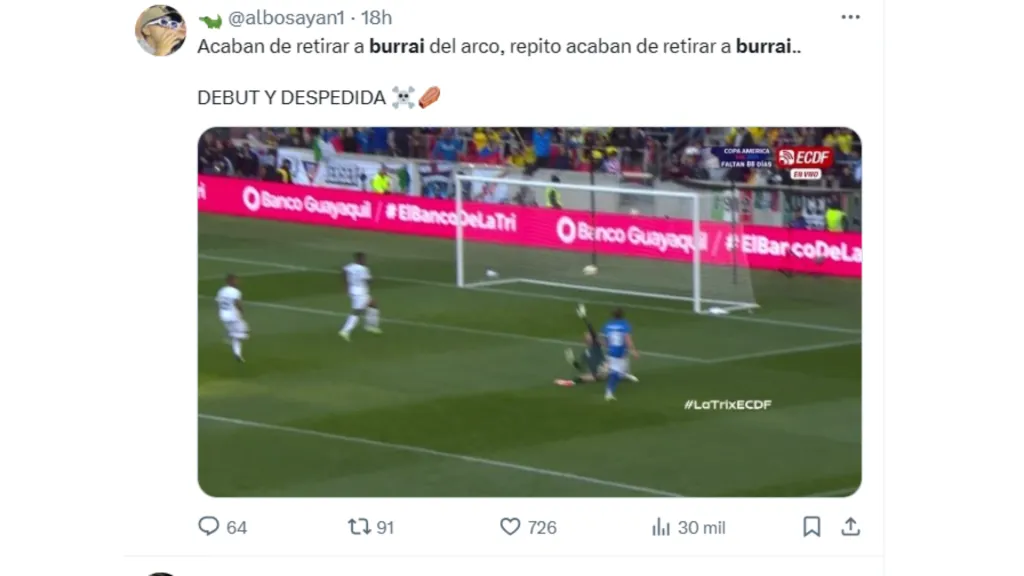The width and height of the screenshot is (1024, 576).
Task: Click the 64 replies count
Action: tap(236, 528)
